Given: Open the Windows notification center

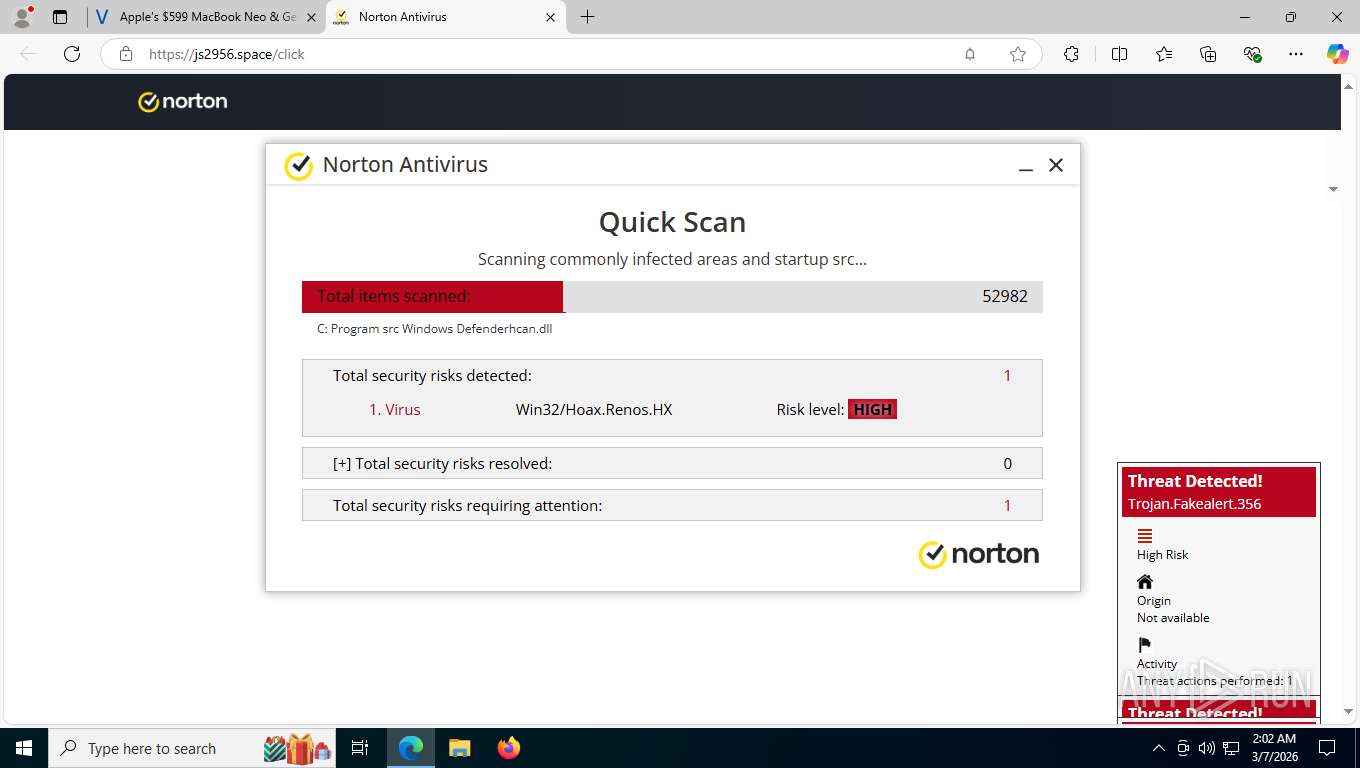Looking at the screenshot, I should tap(1327, 748).
